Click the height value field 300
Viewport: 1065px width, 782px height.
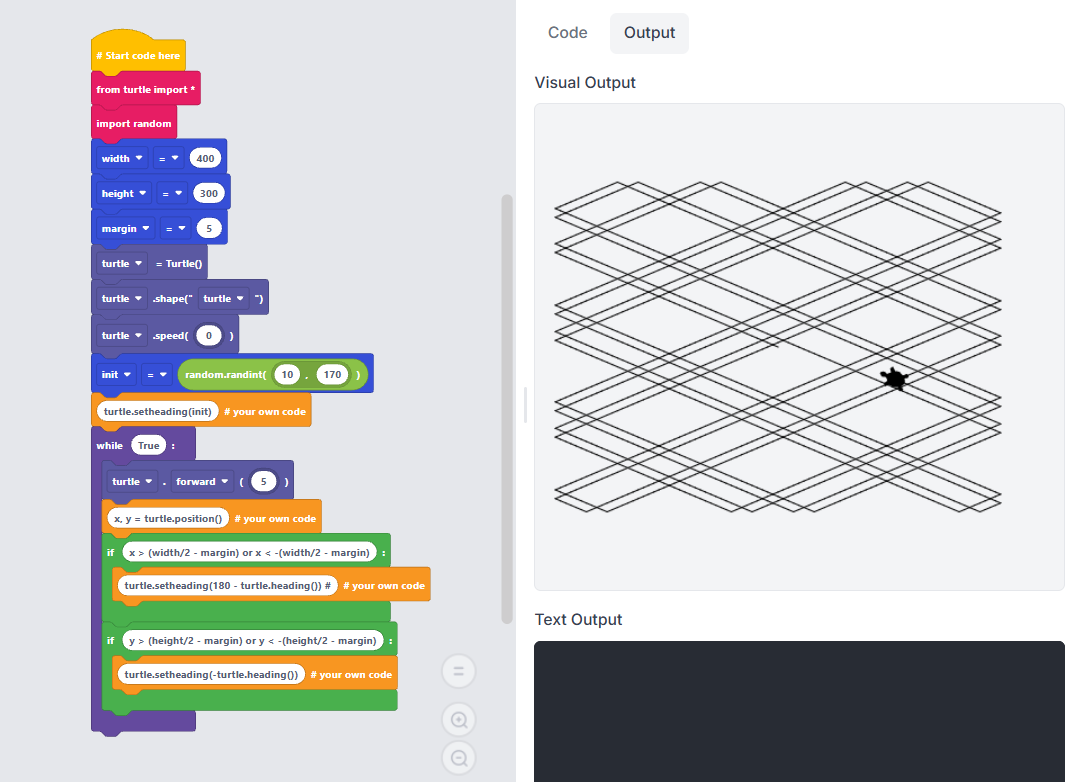(x=208, y=194)
